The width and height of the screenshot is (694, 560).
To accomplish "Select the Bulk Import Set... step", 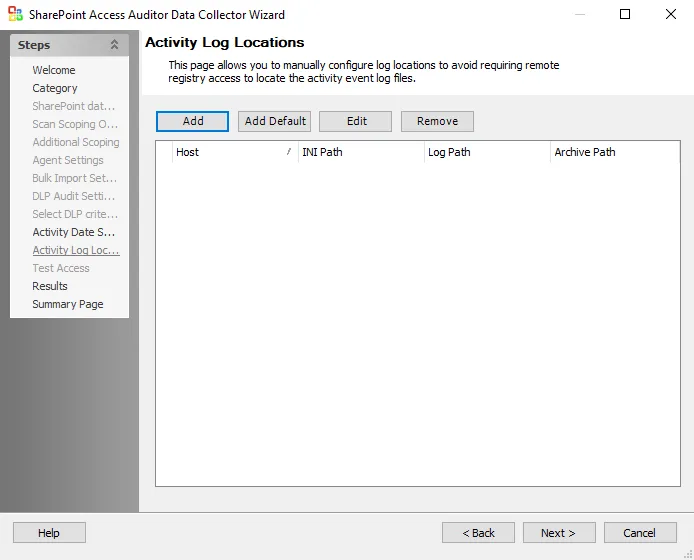I will (74, 178).
